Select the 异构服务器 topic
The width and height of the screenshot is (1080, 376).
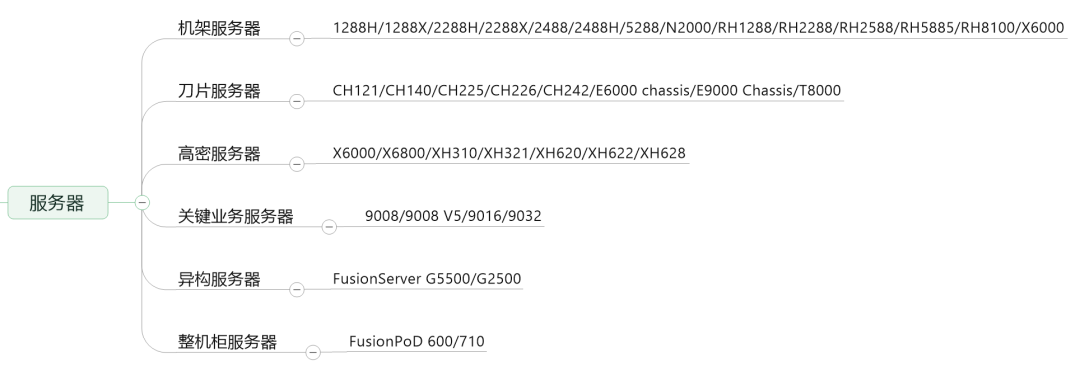coord(219,279)
